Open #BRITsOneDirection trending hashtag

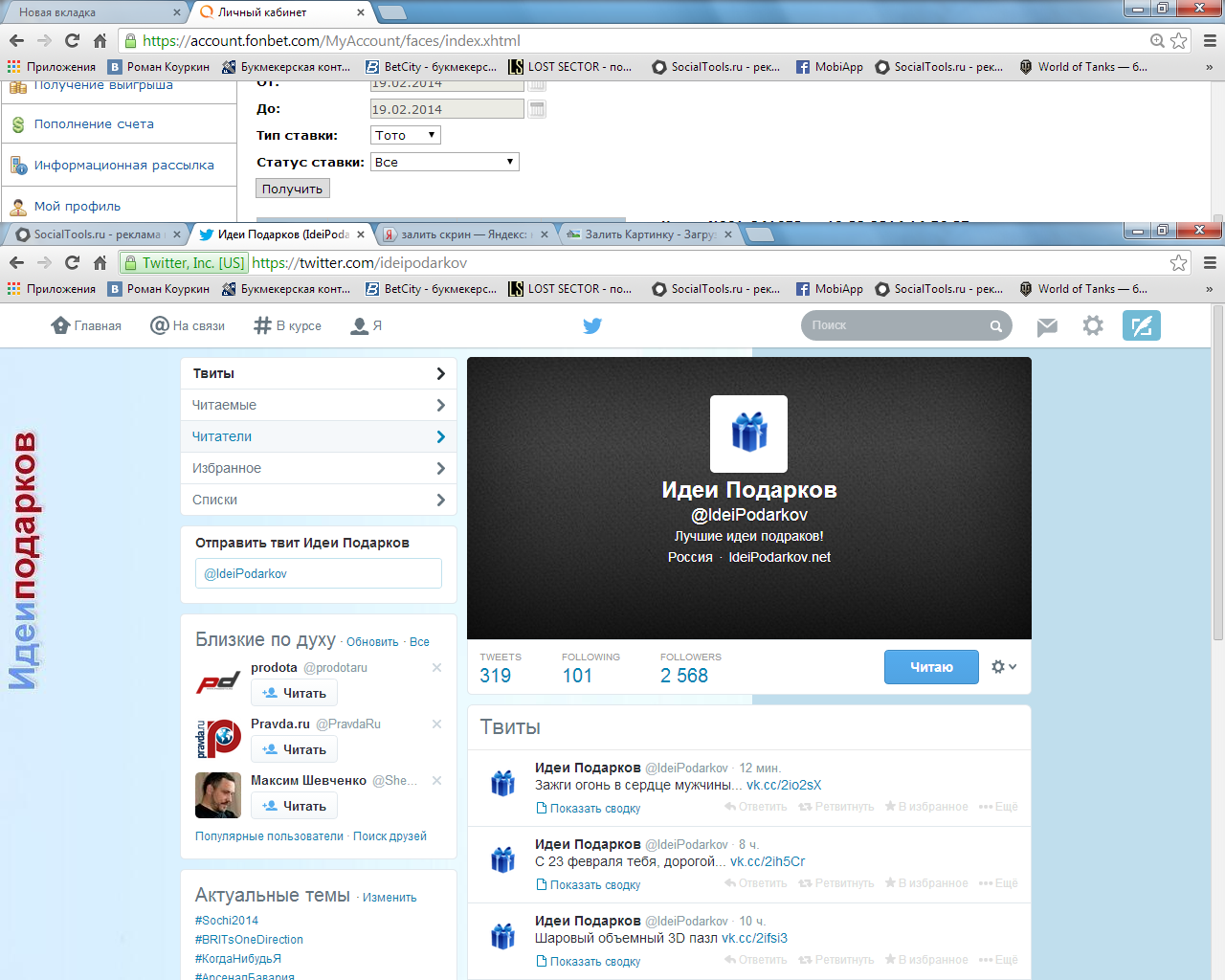249,940
